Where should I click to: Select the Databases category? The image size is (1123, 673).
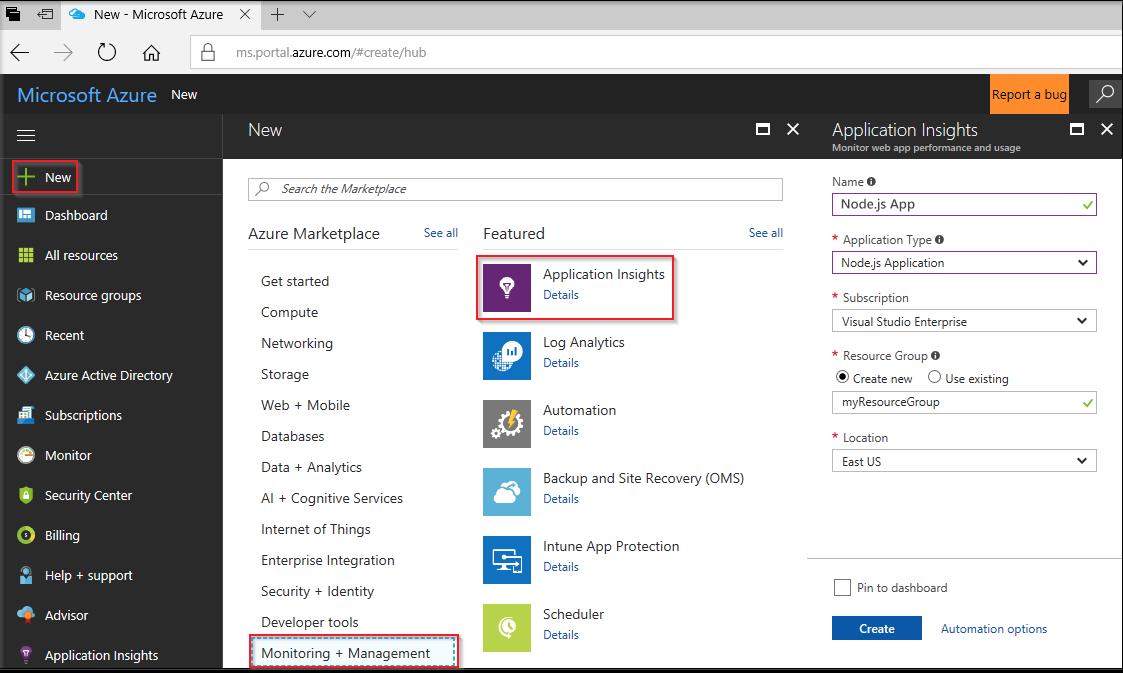[x=292, y=436]
